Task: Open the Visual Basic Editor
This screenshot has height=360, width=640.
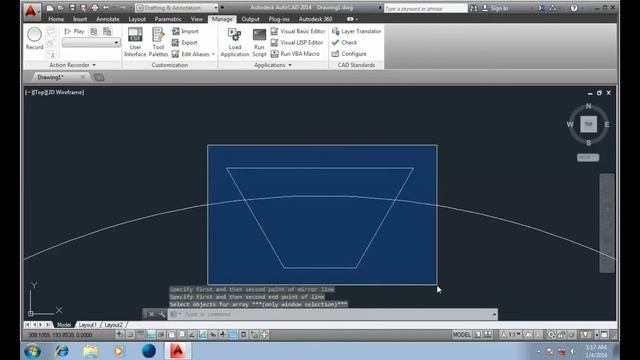Action: coord(298,31)
